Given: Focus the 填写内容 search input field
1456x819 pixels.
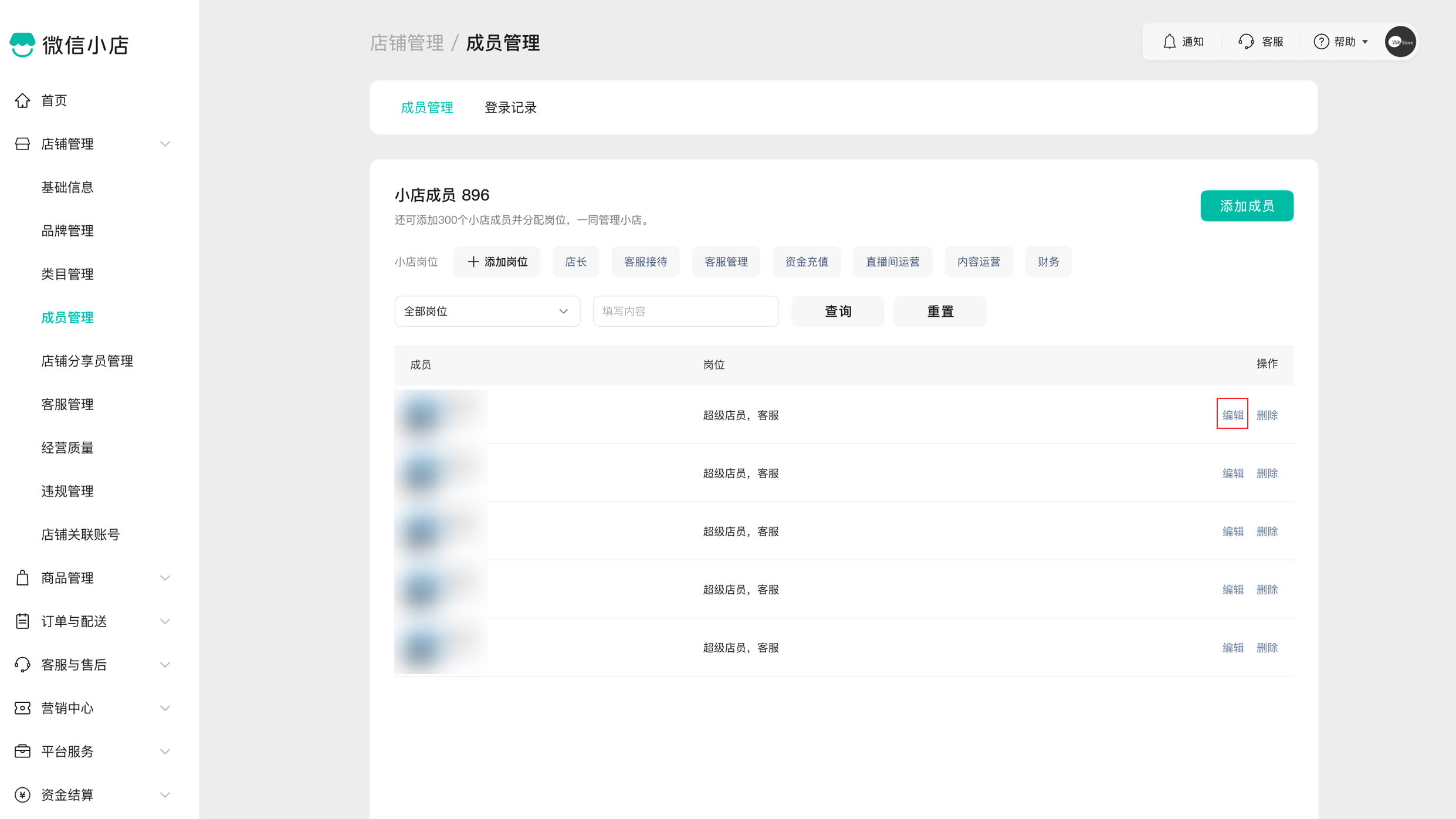Looking at the screenshot, I should [x=685, y=312].
